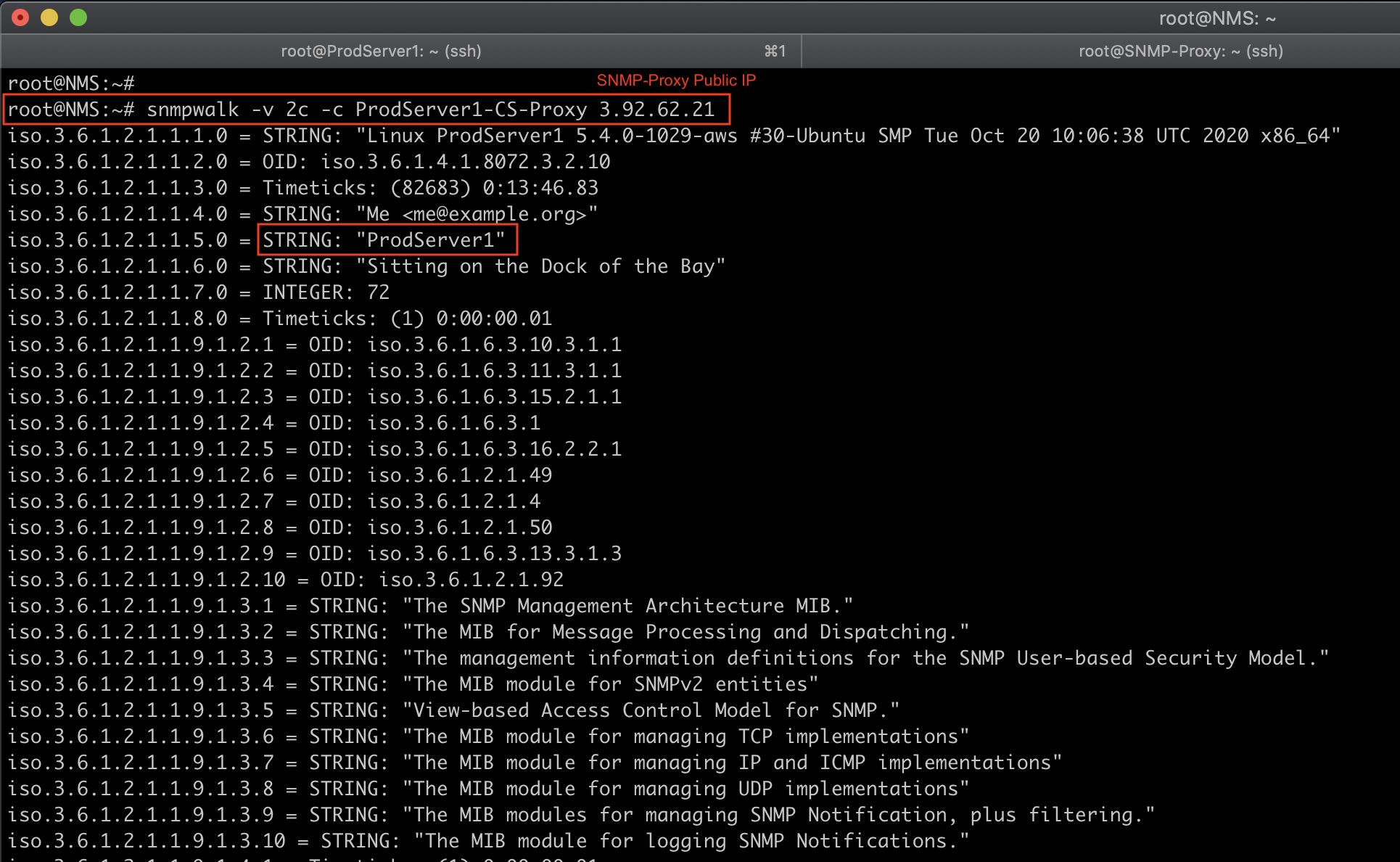This screenshot has width=1400, height=862.
Task: Click the yellow minimize window button
Action: 49,17
